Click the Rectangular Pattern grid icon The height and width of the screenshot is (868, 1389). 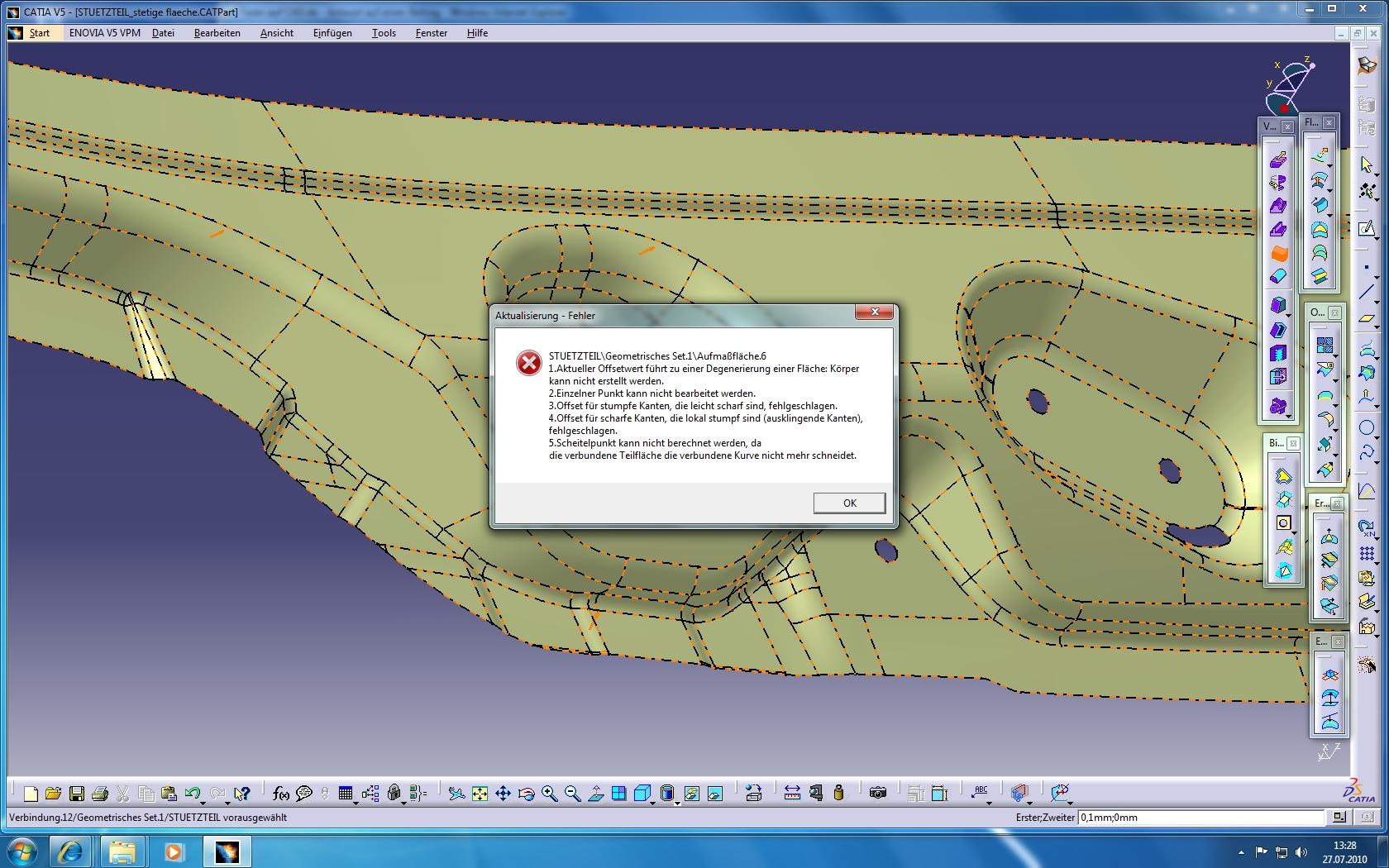[x=1367, y=553]
